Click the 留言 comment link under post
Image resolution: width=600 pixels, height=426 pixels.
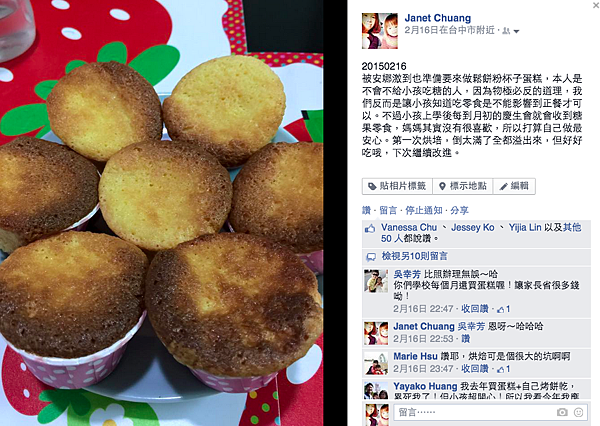pos(388,210)
